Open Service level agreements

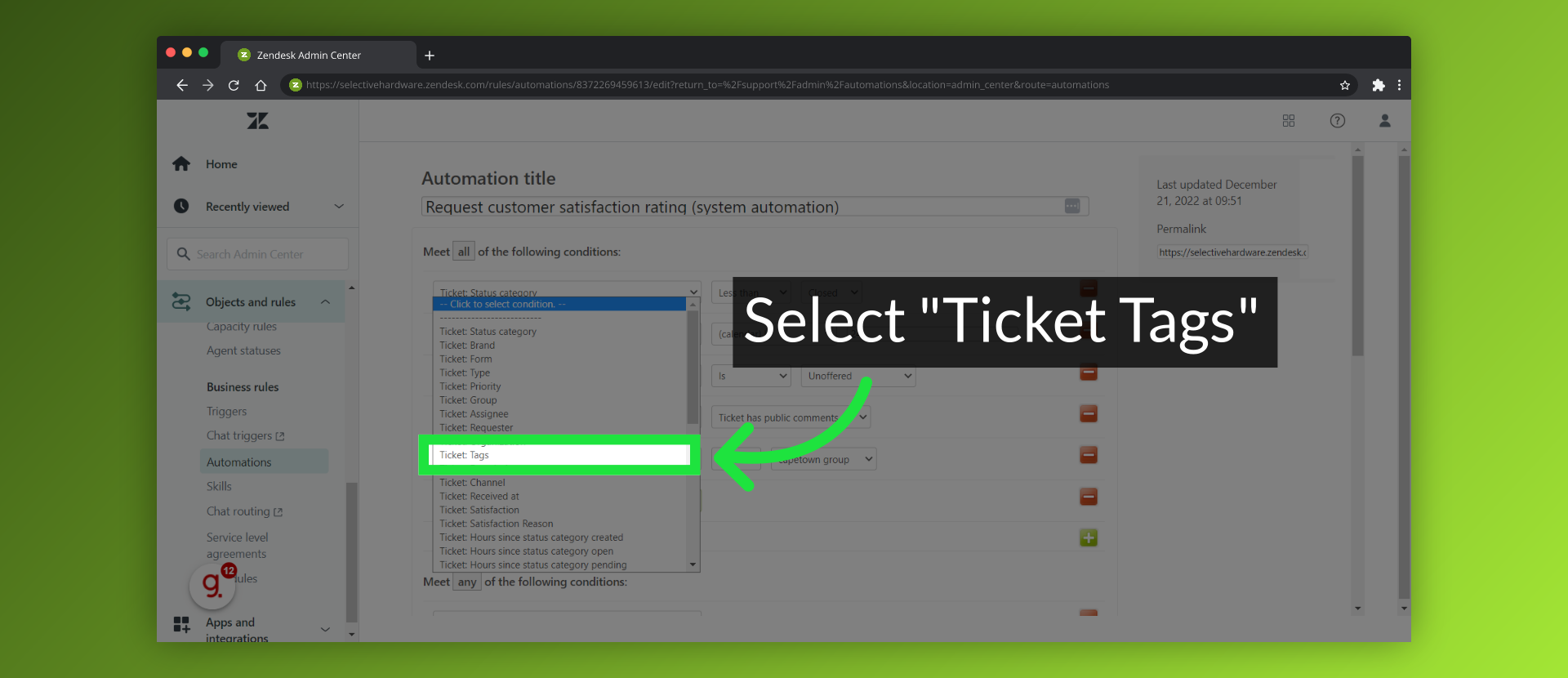(238, 546)
